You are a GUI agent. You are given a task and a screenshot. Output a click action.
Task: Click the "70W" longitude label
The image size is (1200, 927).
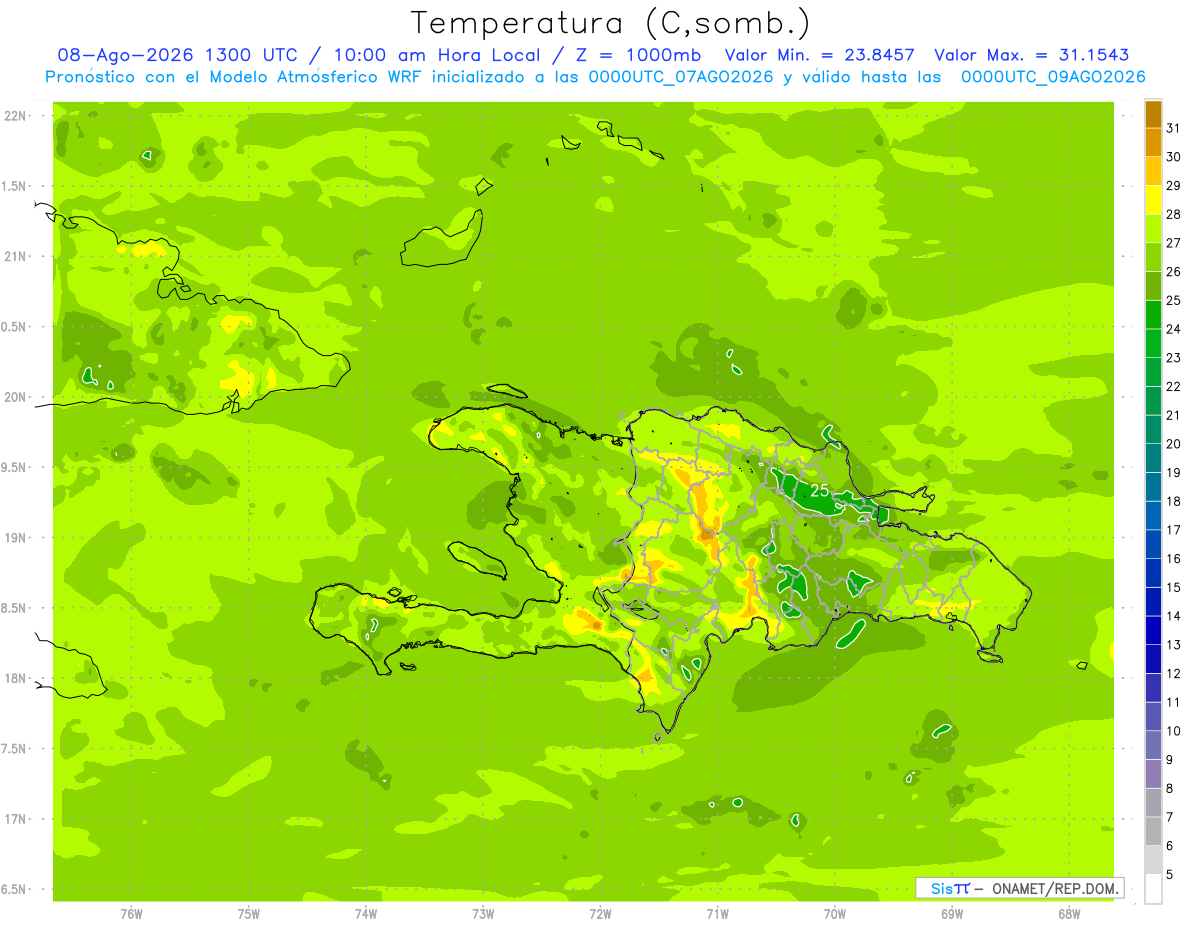coord(835,914)
